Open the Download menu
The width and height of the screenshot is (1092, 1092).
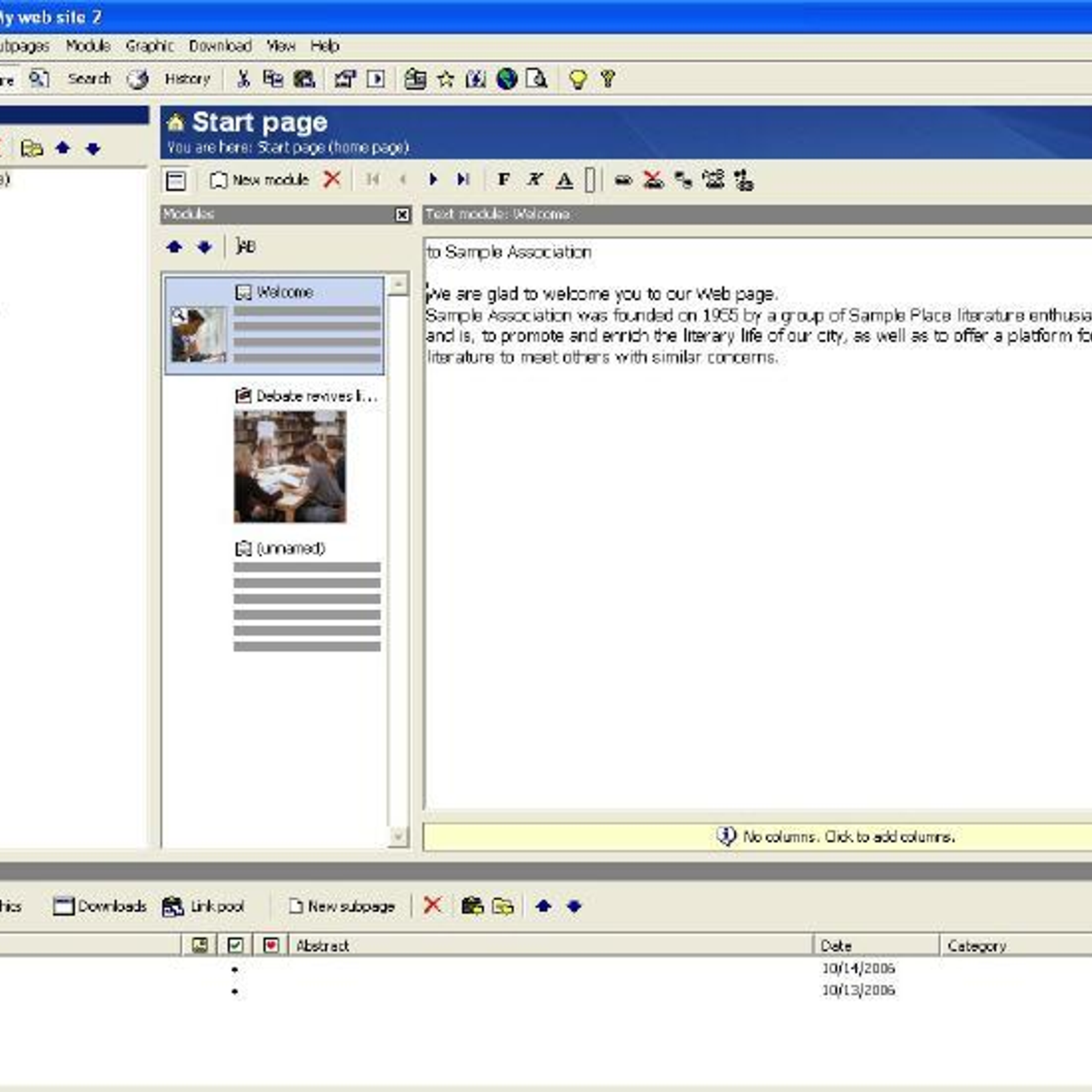[x=220, y=46]
